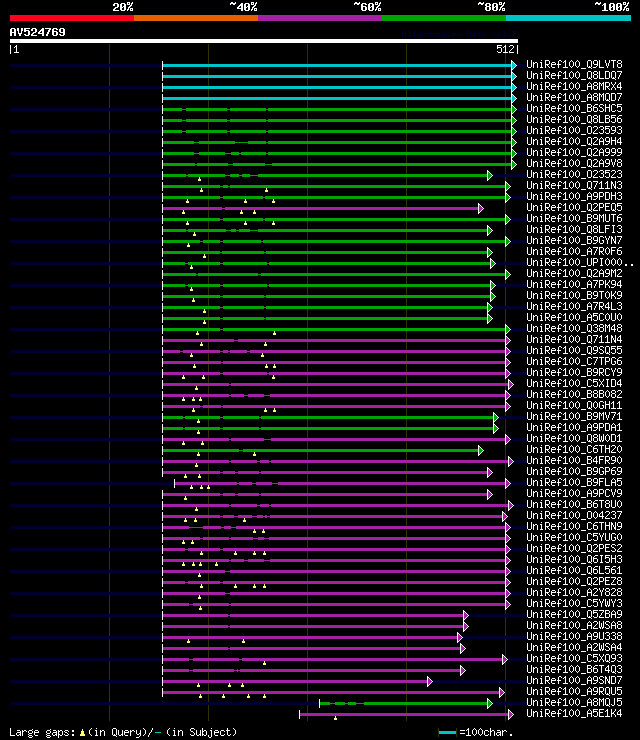Click the UniRef100_A9PDA1 label

tap(574, 428)
